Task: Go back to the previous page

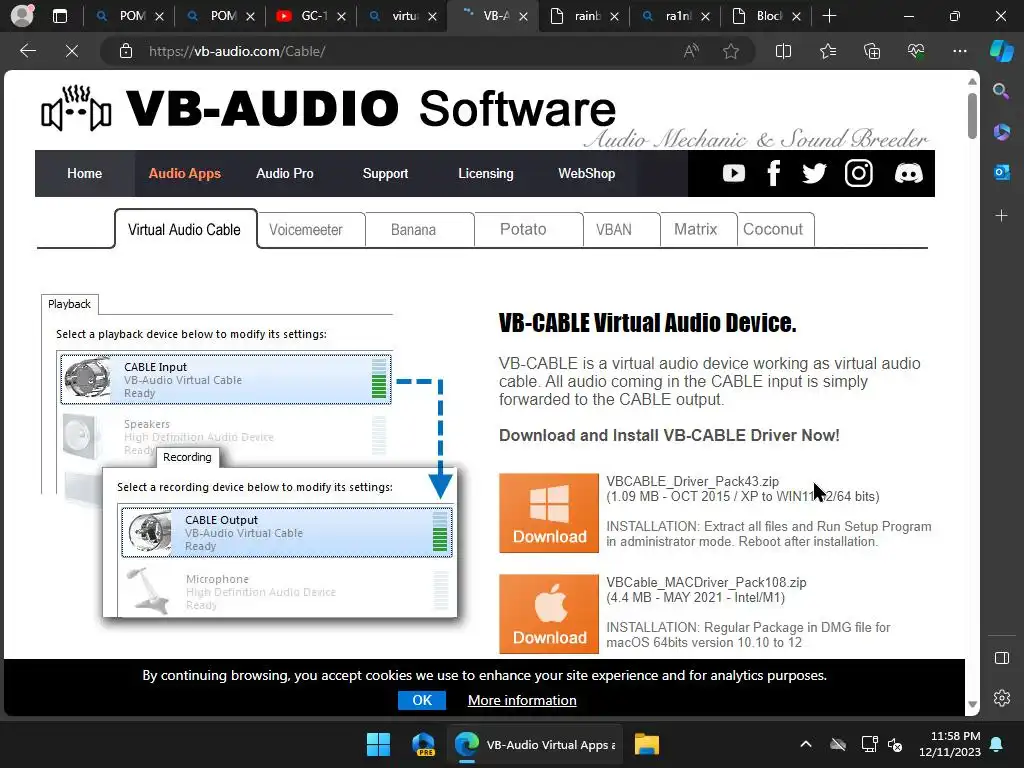Action: [27, 51]
